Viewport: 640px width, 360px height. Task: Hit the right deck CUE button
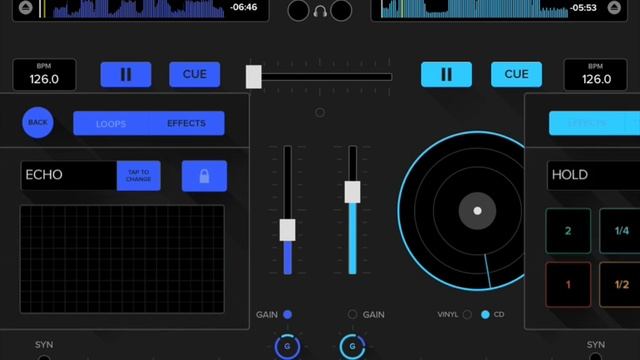point(516,74)
